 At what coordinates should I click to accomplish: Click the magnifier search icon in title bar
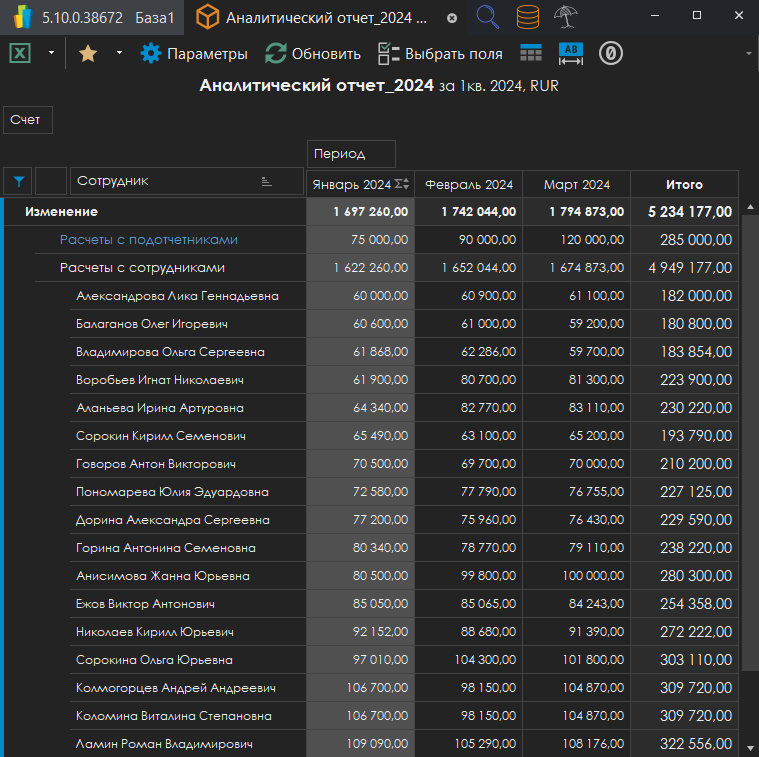point(488,17)
